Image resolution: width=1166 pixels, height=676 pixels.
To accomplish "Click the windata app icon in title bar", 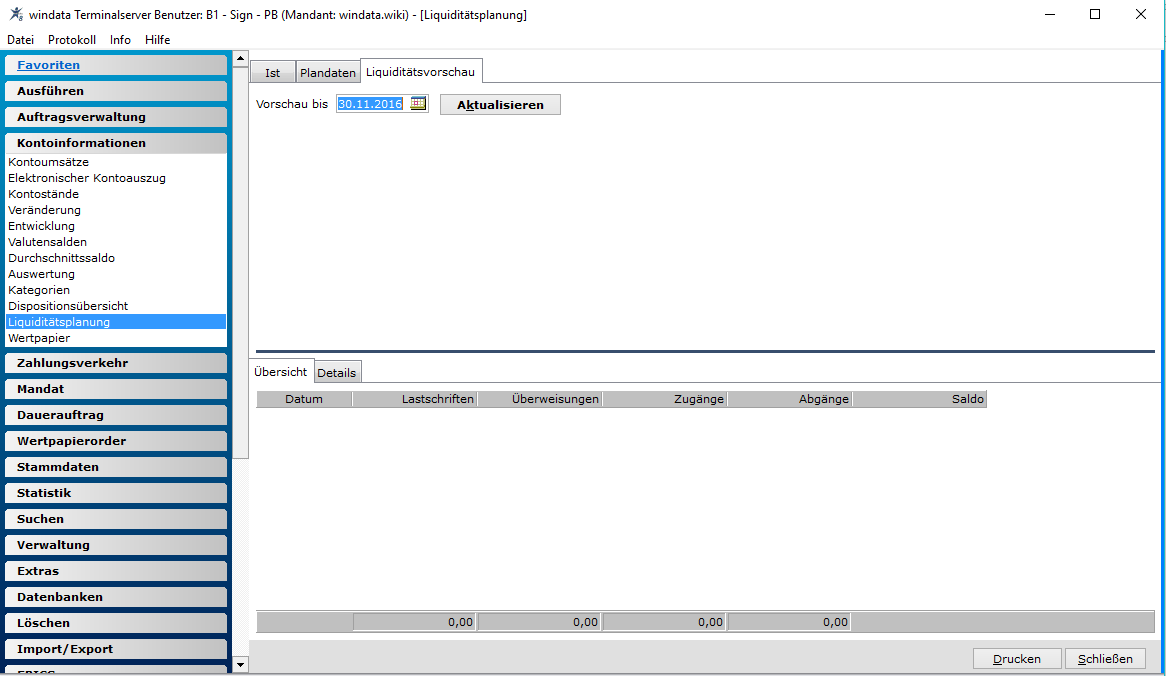I will [x=16, y=14].
